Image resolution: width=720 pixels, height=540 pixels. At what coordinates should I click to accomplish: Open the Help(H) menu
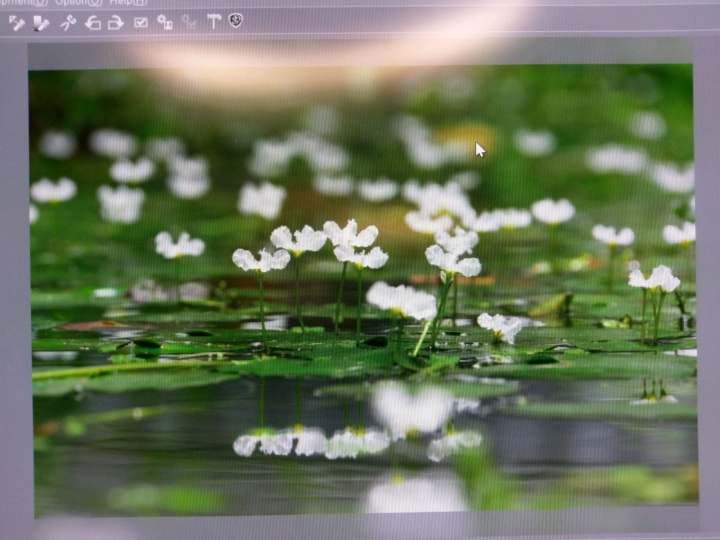[128, 2]
